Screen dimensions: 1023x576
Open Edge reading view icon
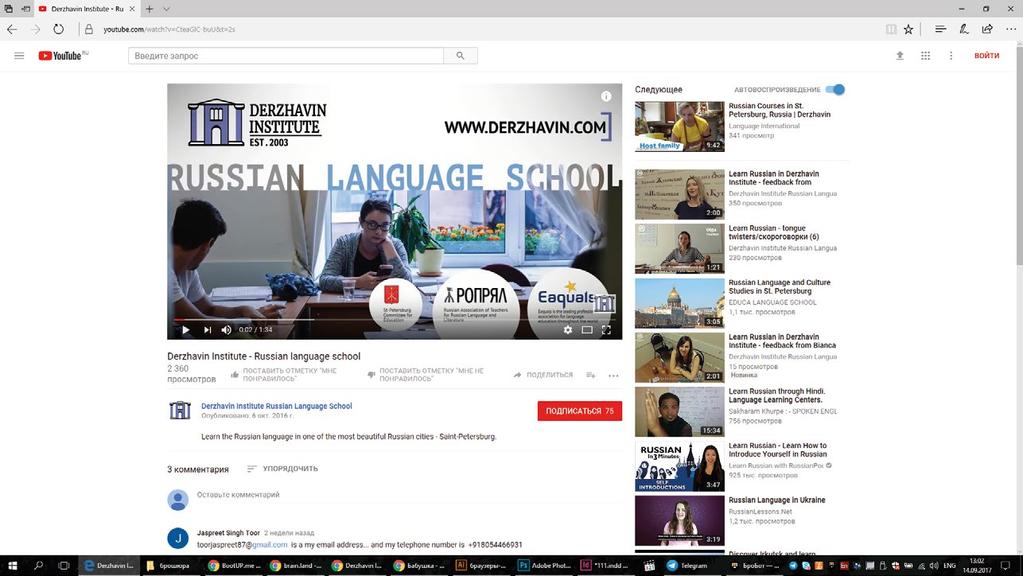click(x=891, y=29)
